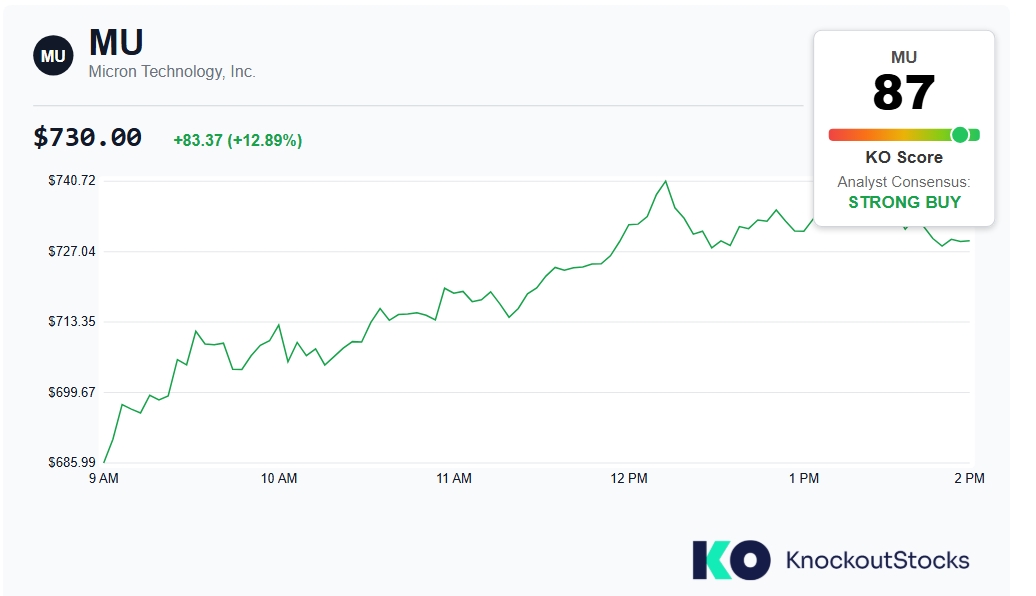
Task: Click the KO Score label
Action: [904, 157]
